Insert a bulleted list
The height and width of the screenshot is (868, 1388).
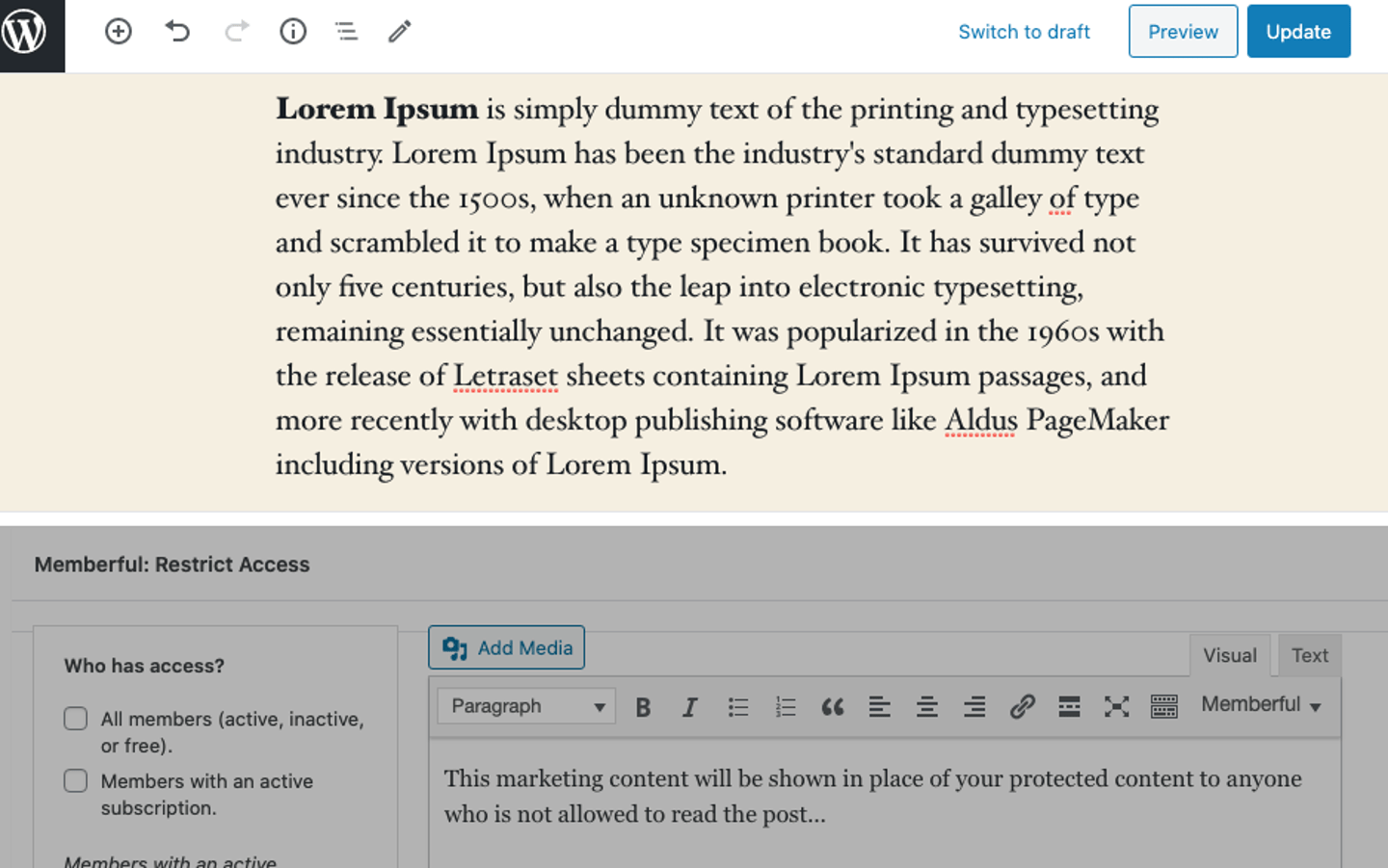coord(738,708)
